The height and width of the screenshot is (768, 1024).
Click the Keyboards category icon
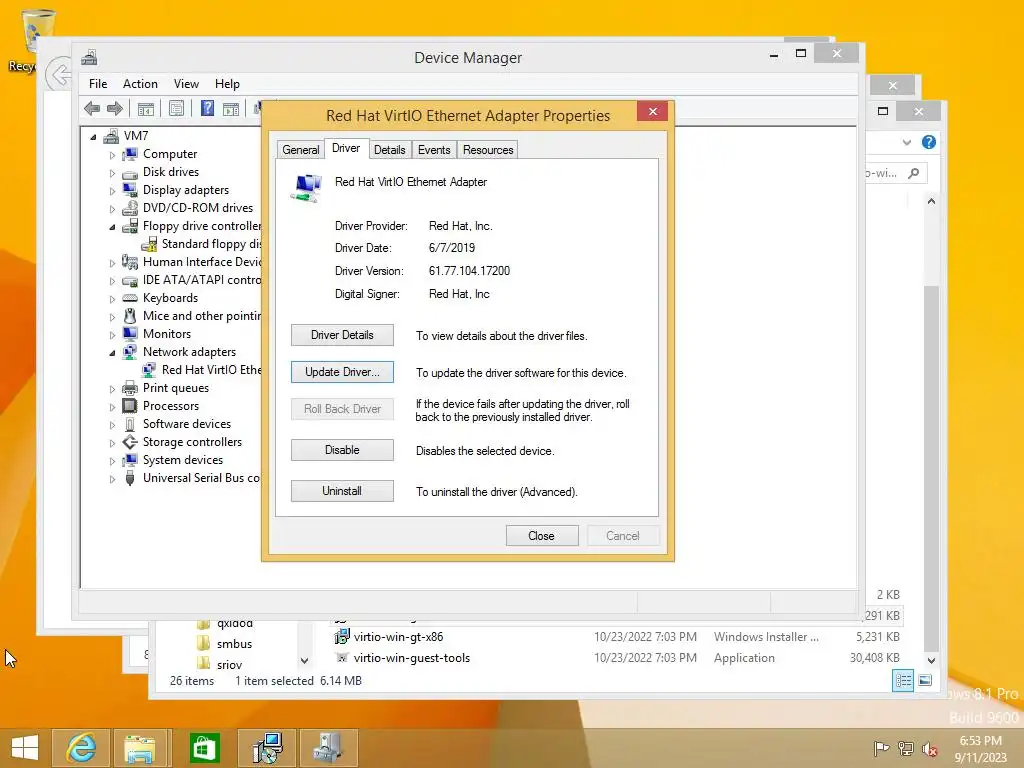(x=130, y=298)
